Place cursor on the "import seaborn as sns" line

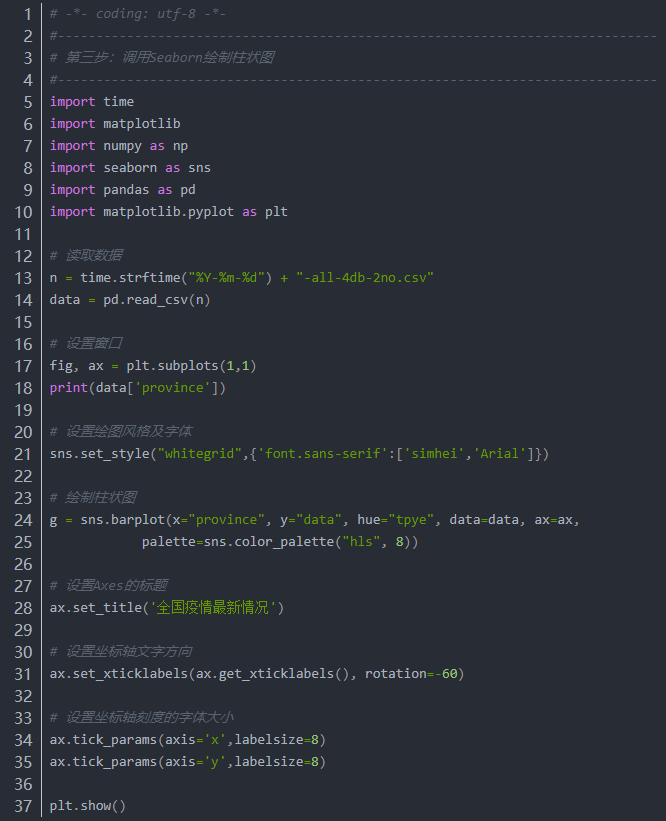coord(130,168)
